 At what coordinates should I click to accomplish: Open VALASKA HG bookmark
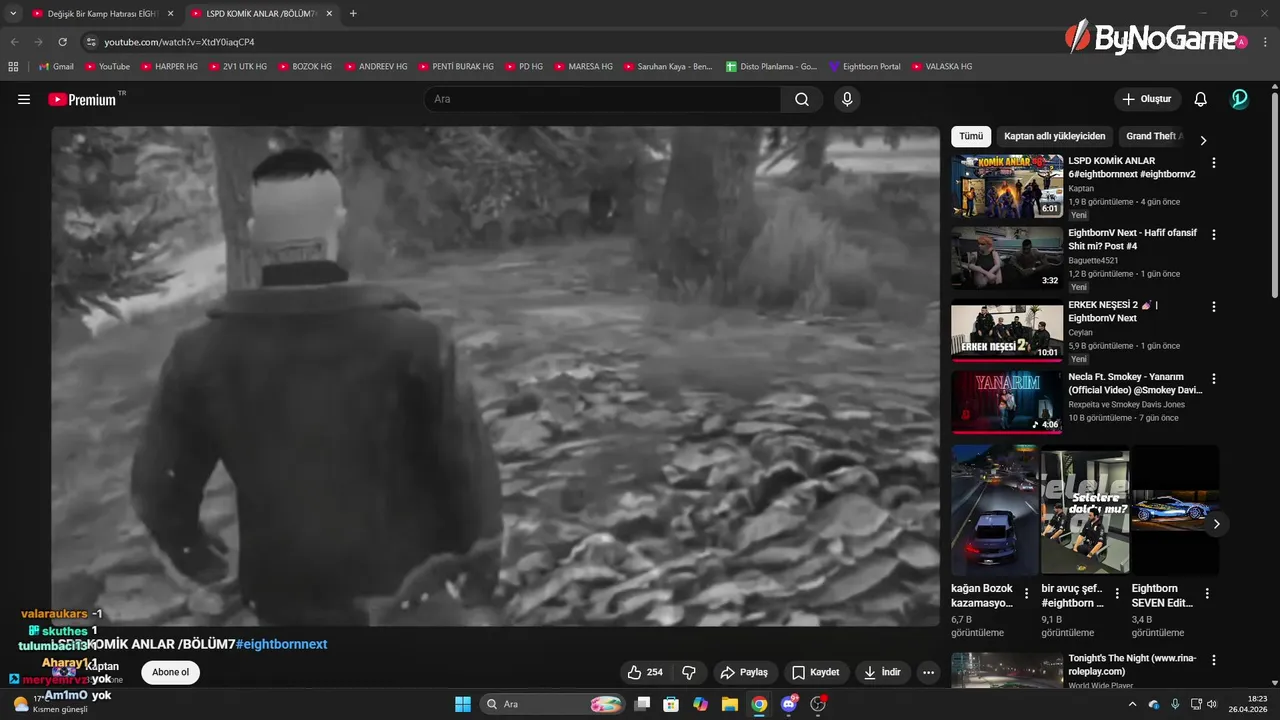[x=942, y=66]
